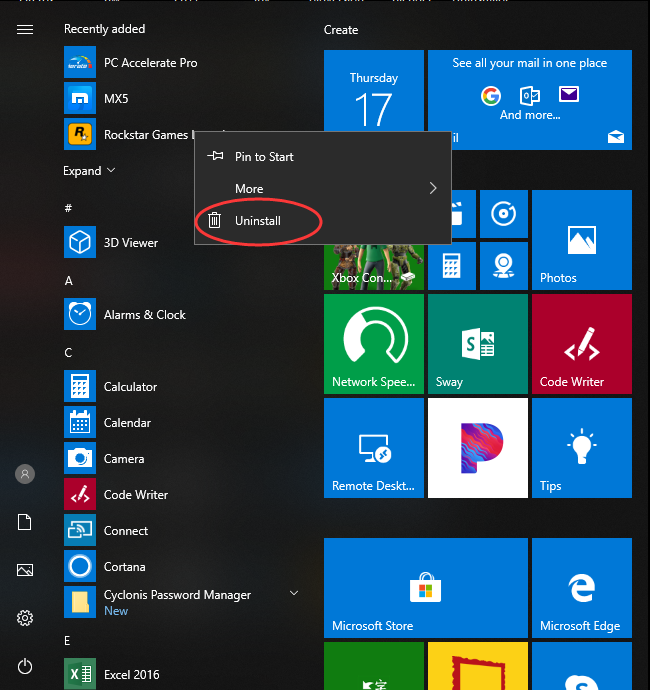Image resolution: width=650 pixels, height=690 pixels.
Task: Open the Maps small tile
Action: pos(504,266)
